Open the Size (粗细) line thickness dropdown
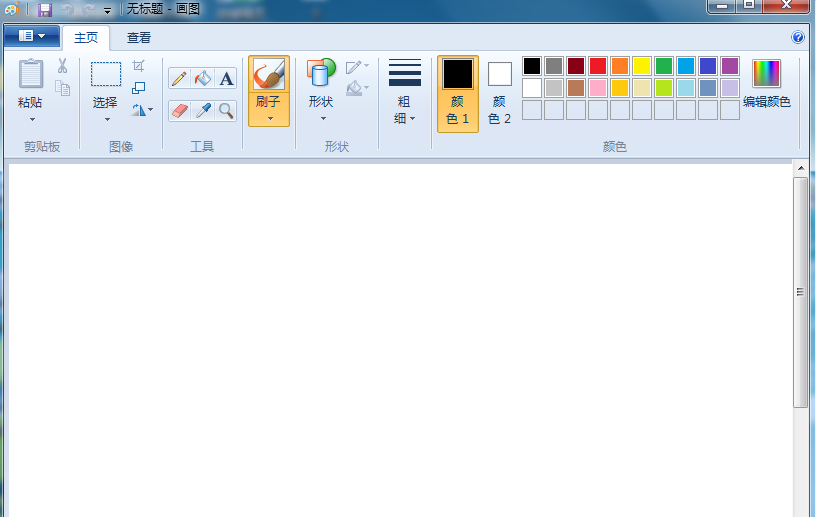 pyautogui.click(x=405, y=92)
